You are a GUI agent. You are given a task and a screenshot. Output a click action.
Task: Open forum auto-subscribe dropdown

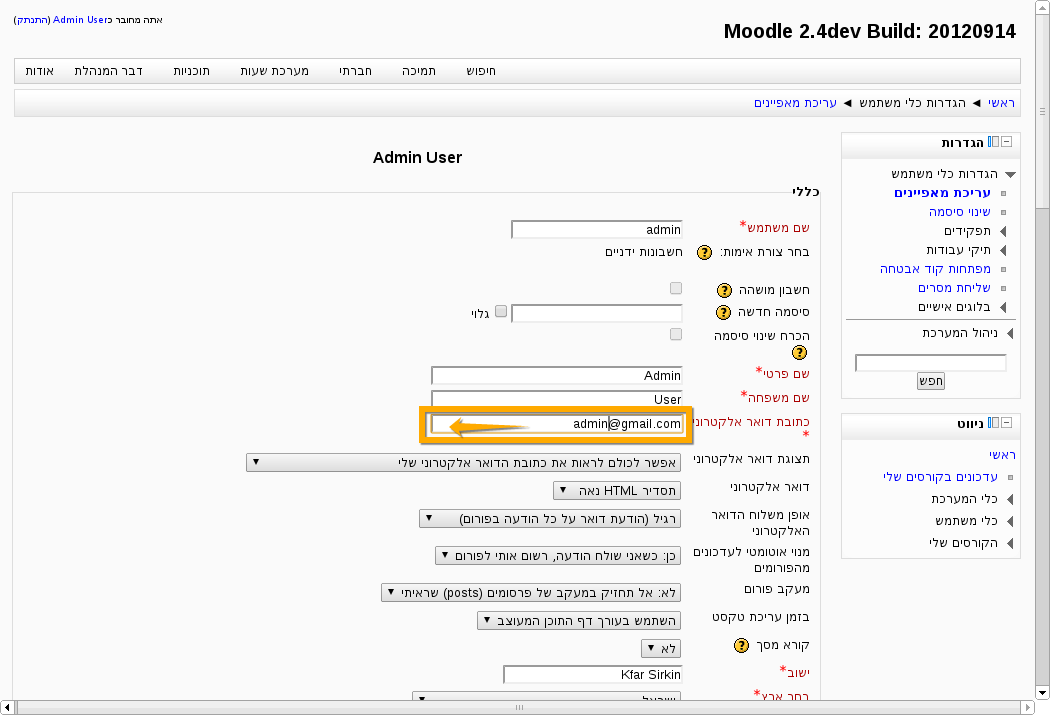[x=558, y=556]
